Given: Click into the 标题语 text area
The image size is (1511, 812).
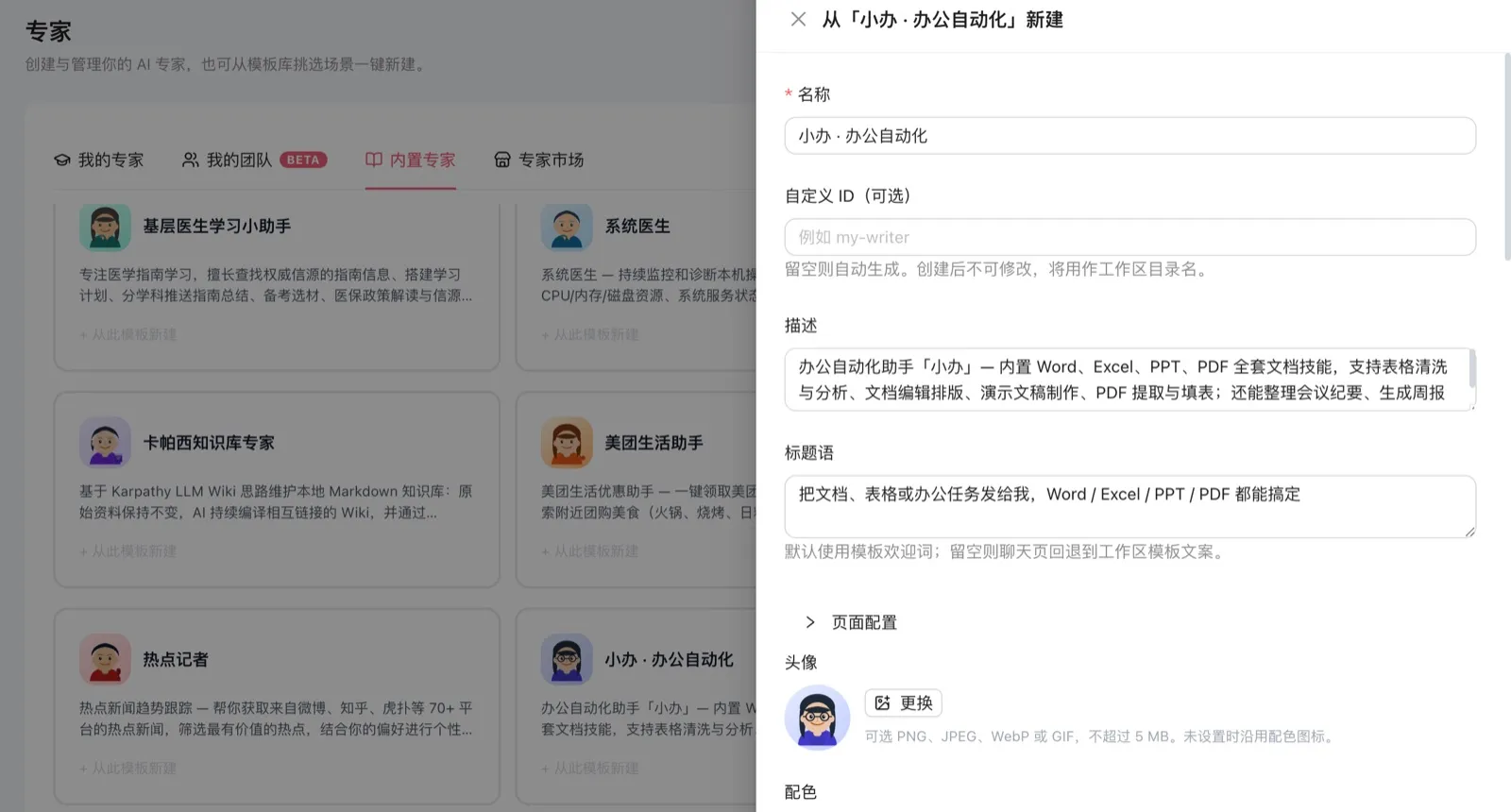Looking at the screenshot, I should [x=1129, y=507].
